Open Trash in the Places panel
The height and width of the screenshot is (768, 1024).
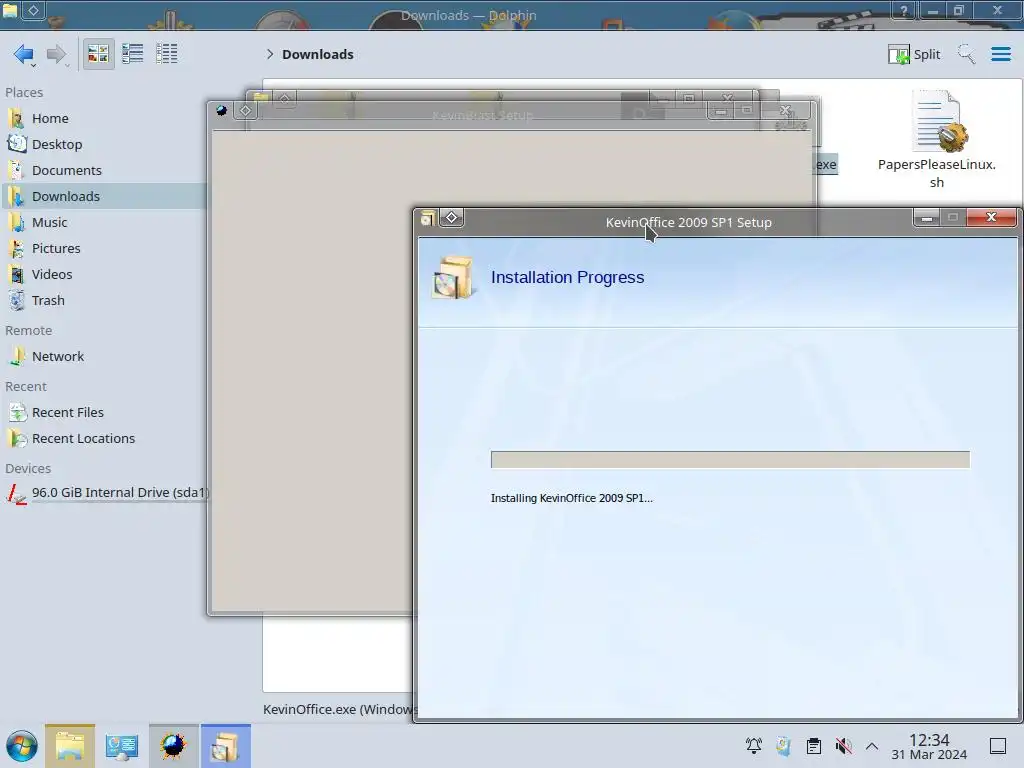pyautogui.click(x=104, y=301)
